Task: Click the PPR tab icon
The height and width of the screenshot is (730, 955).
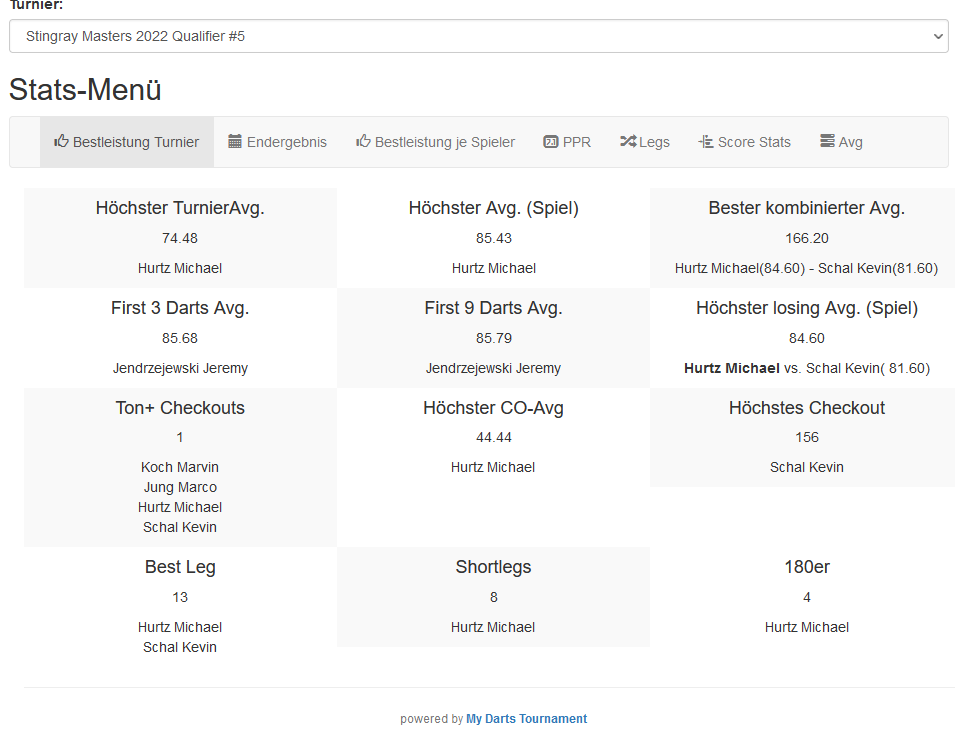Action: tap(550, 142)
